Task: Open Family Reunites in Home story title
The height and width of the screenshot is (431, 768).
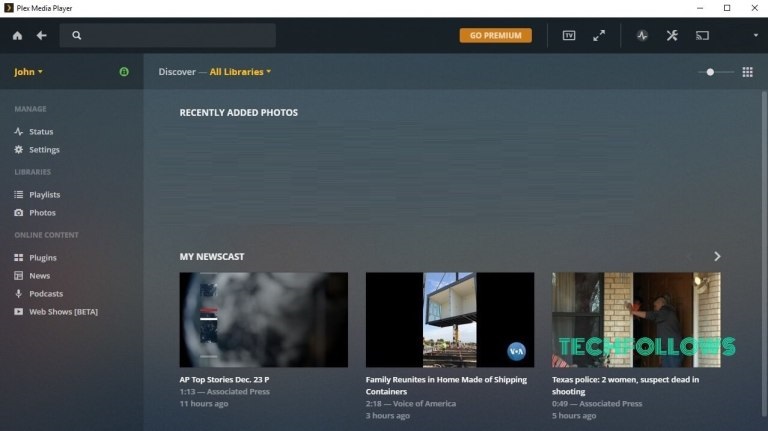Action: (x=446, y=385)
